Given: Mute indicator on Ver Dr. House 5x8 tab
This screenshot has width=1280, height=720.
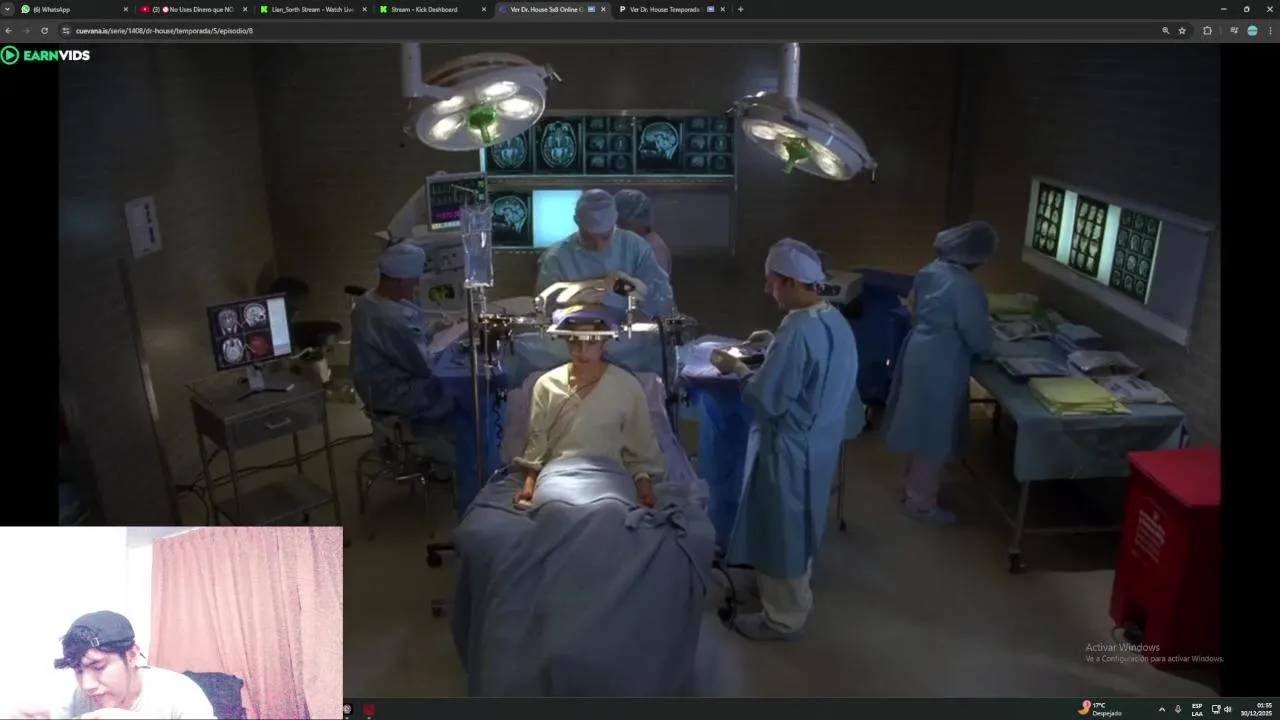Looking at the screenshot, I should point(592,9).
